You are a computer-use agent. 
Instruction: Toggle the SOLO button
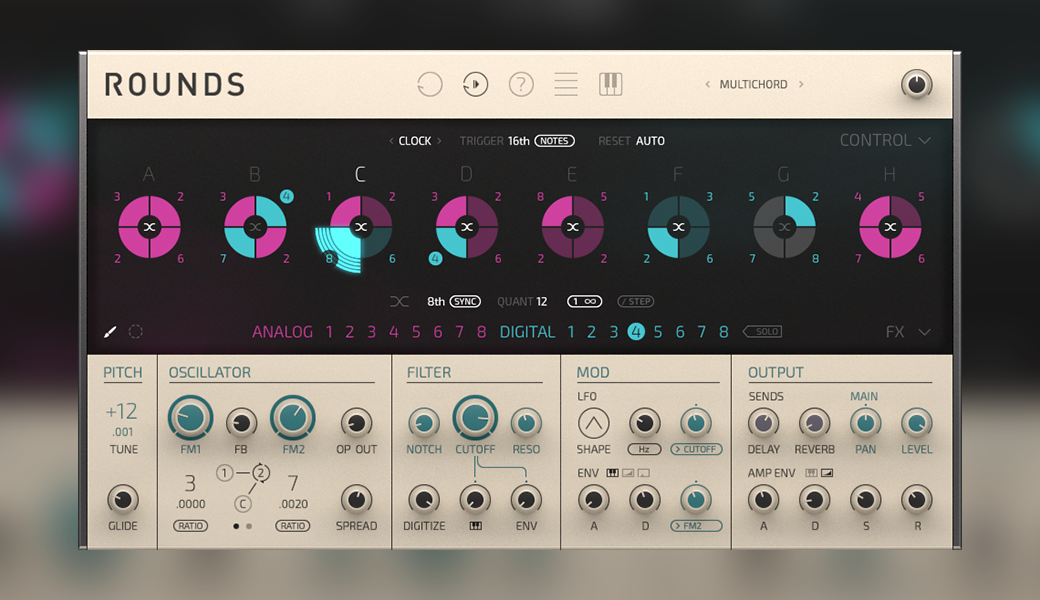point(763,331)
